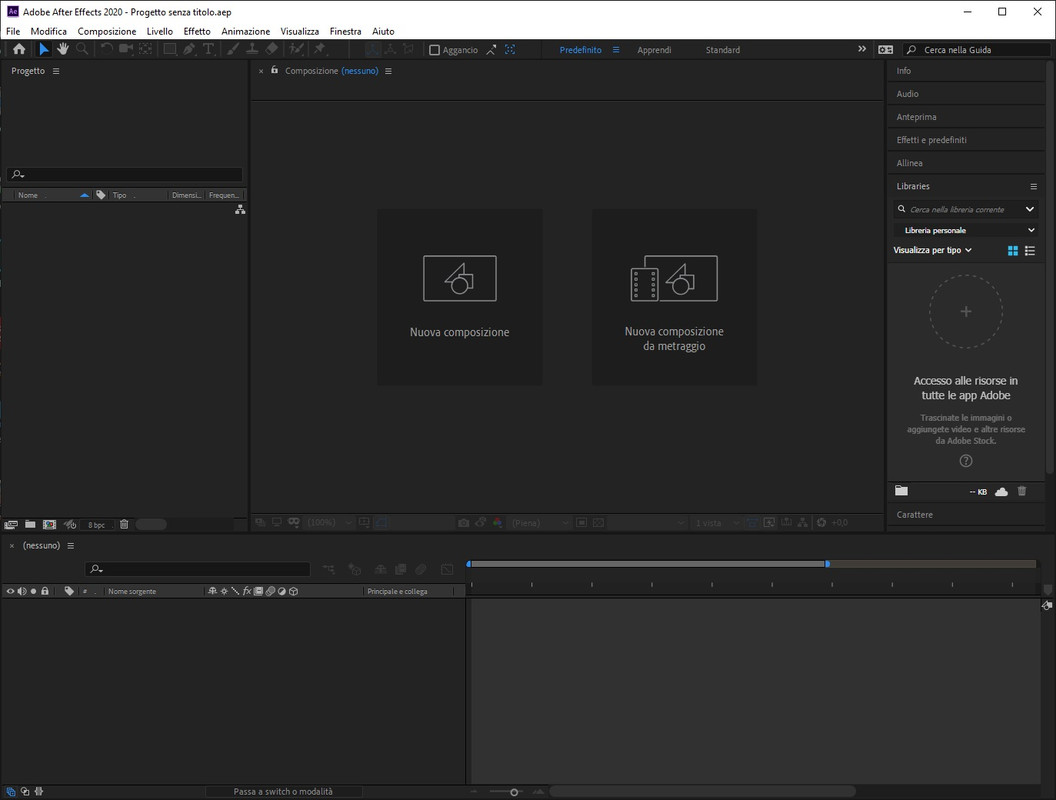Switch to Apprendi workspace

[x=654, y=50]
